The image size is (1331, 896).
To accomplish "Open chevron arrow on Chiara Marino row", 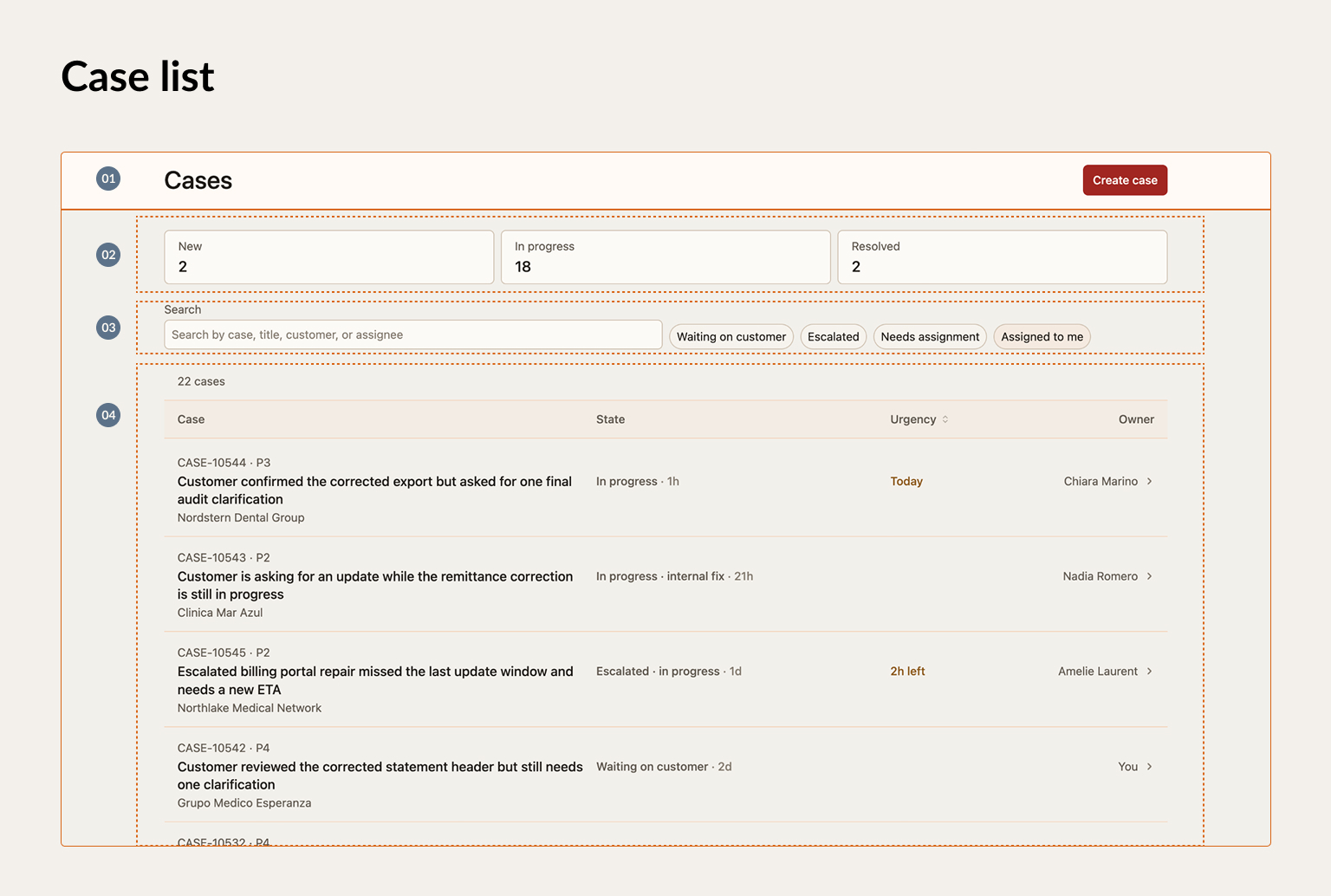I will pyautogui.click(x=1149, y=482).
